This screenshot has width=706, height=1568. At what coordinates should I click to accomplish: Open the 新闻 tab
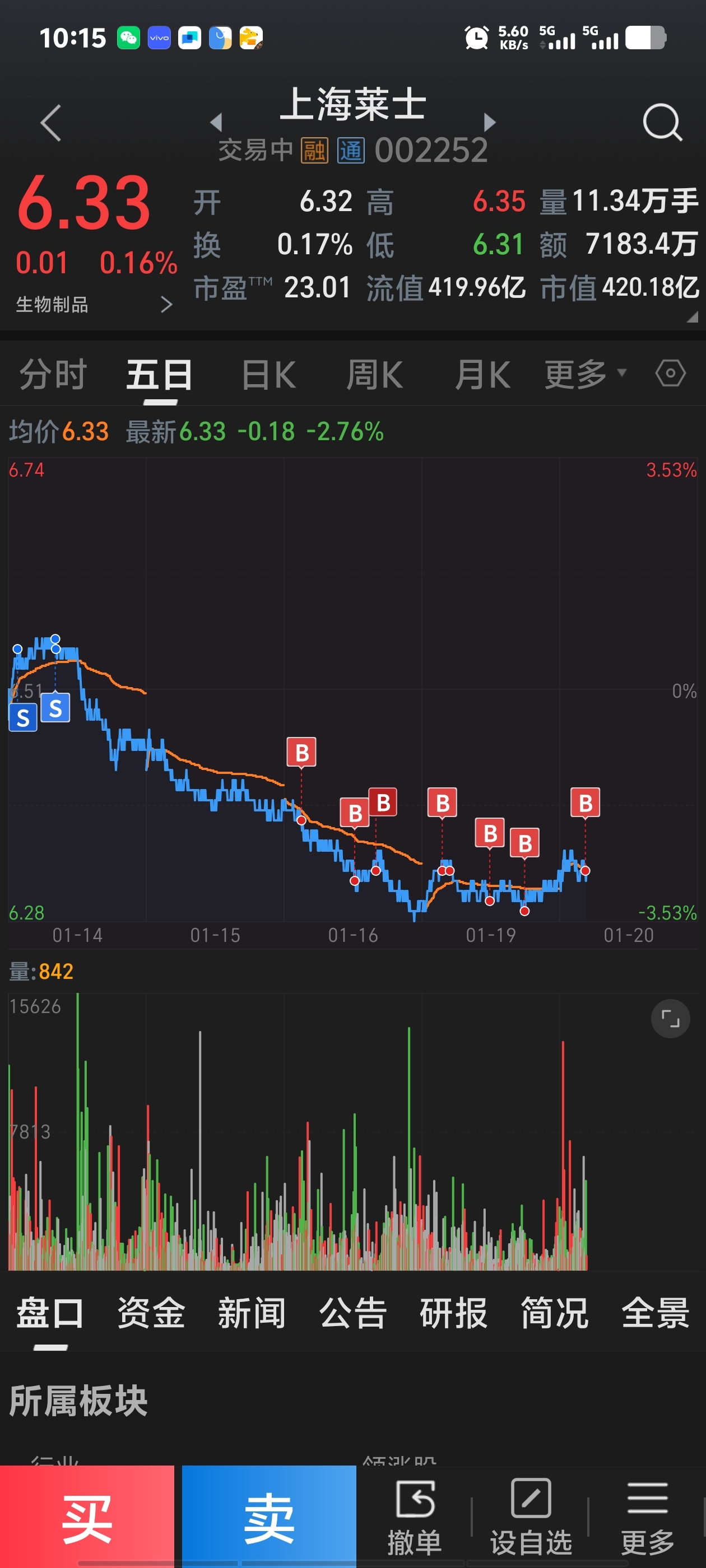click(252, 1313)
